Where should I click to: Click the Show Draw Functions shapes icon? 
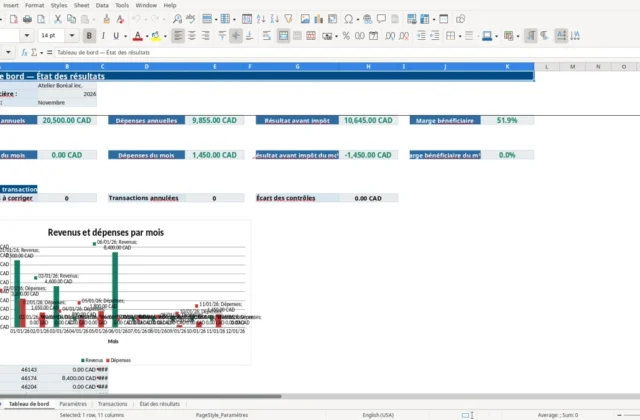[460, 19]
